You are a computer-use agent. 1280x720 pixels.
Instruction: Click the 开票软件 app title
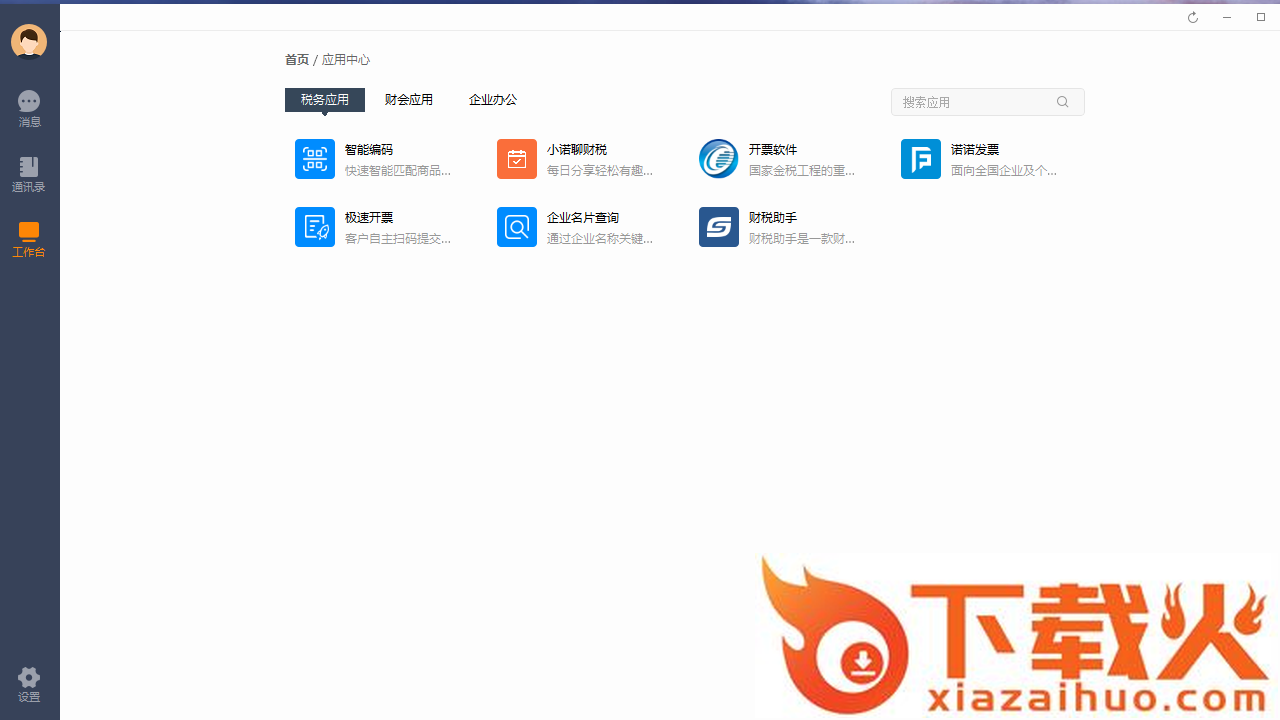pos(773,150)
